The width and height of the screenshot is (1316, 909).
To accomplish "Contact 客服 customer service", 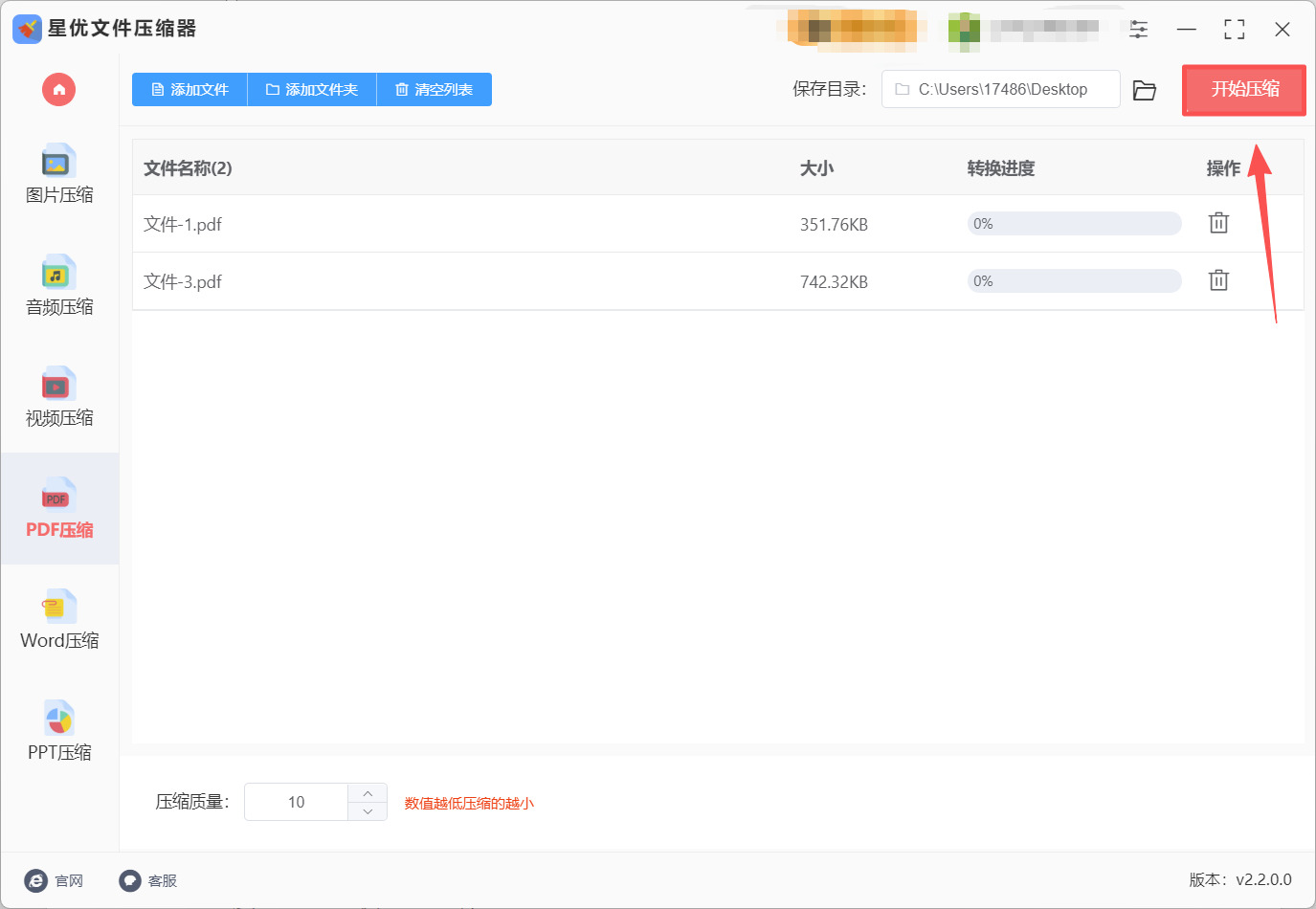I will (148, 880).
